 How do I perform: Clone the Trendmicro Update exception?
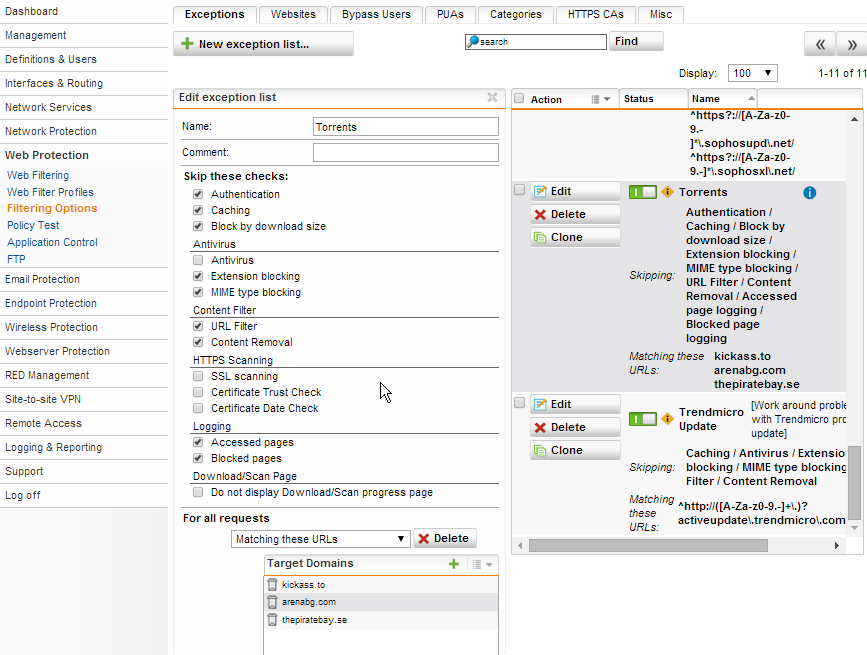(x=575, y=450)
